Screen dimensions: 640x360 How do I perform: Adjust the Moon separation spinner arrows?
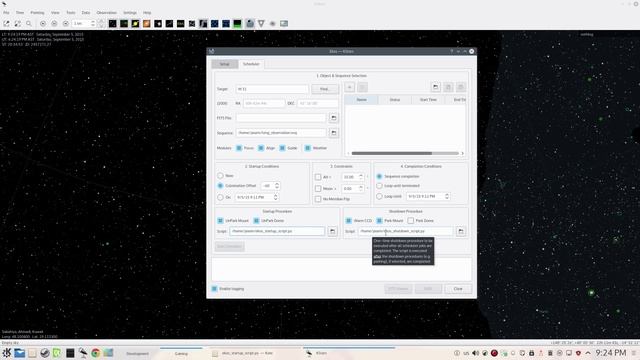[361, 189]
